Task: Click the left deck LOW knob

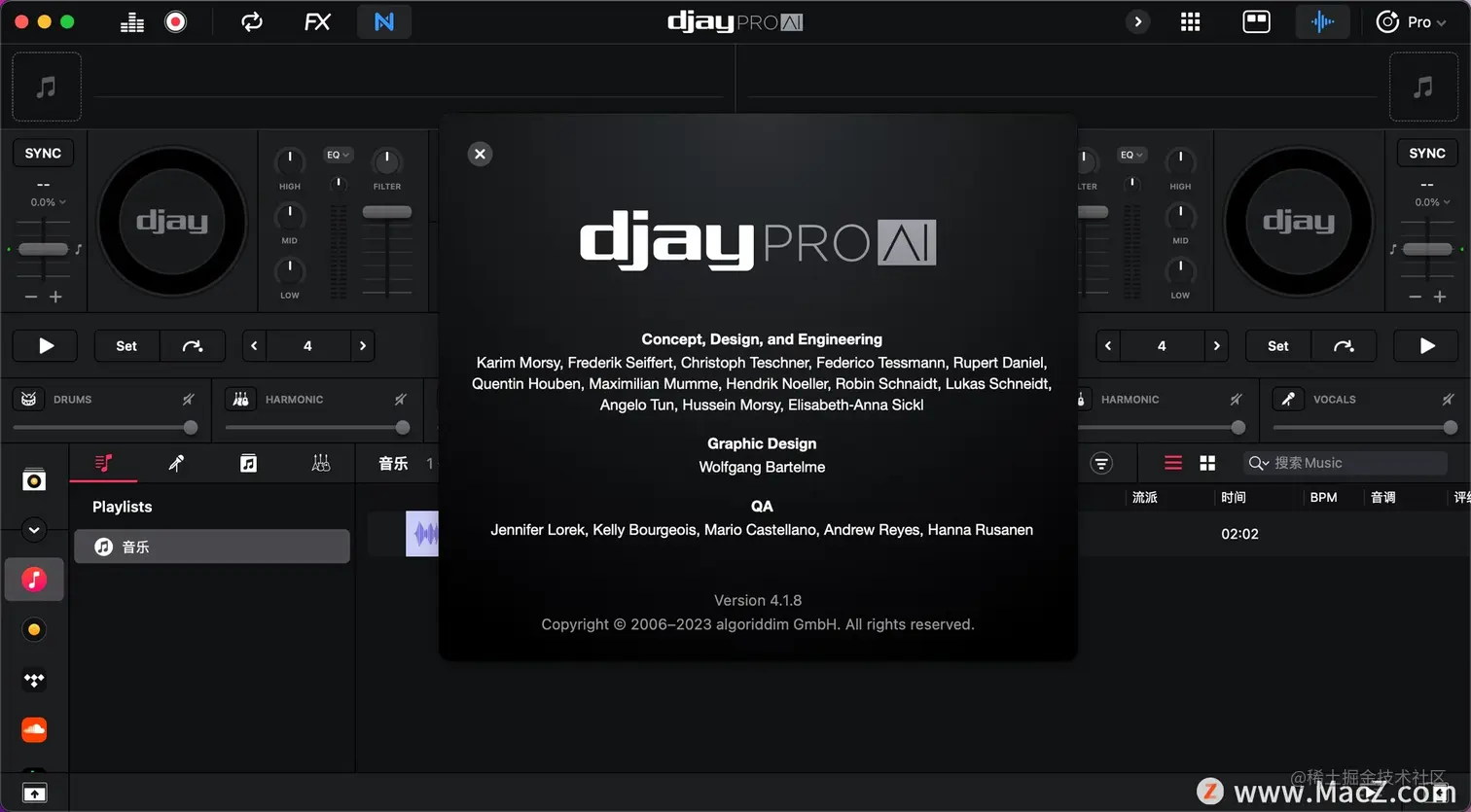Action: click(x=290, y=269)
